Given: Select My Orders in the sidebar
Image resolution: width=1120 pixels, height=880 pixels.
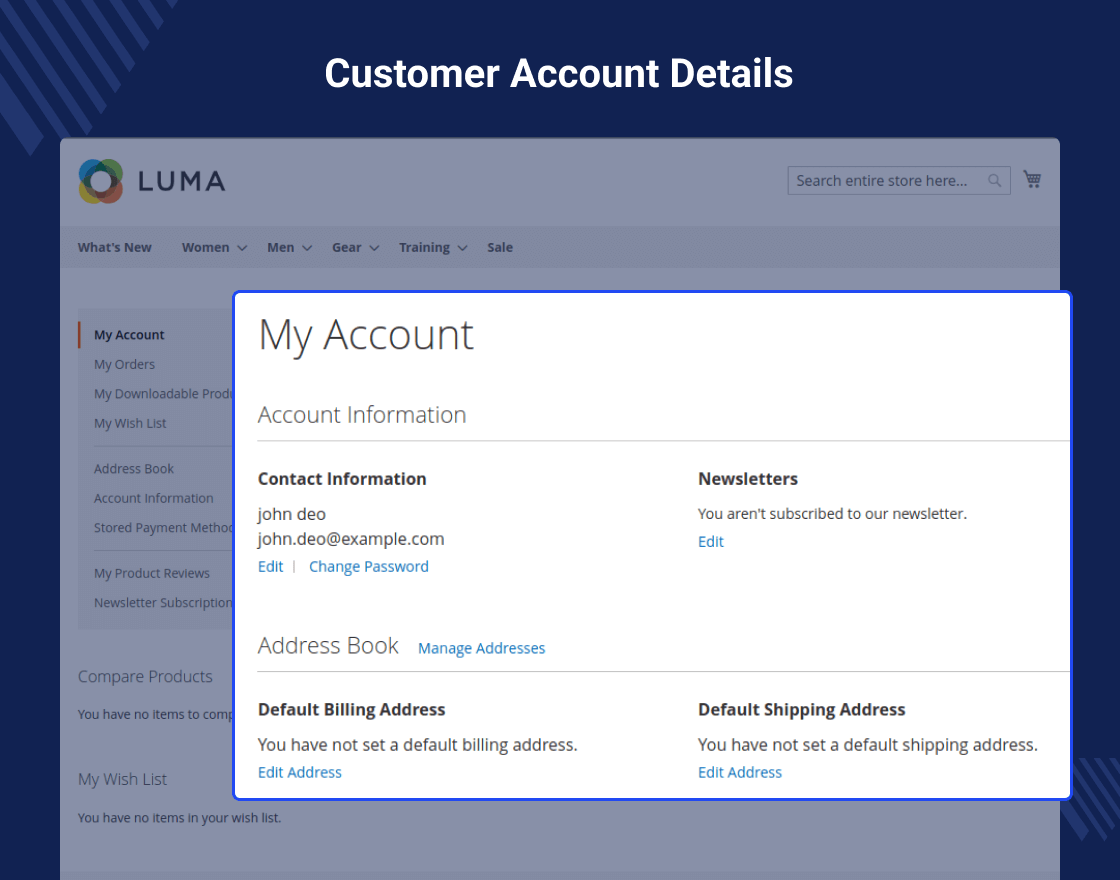Looking at the screenshot, I should point(124,364).
